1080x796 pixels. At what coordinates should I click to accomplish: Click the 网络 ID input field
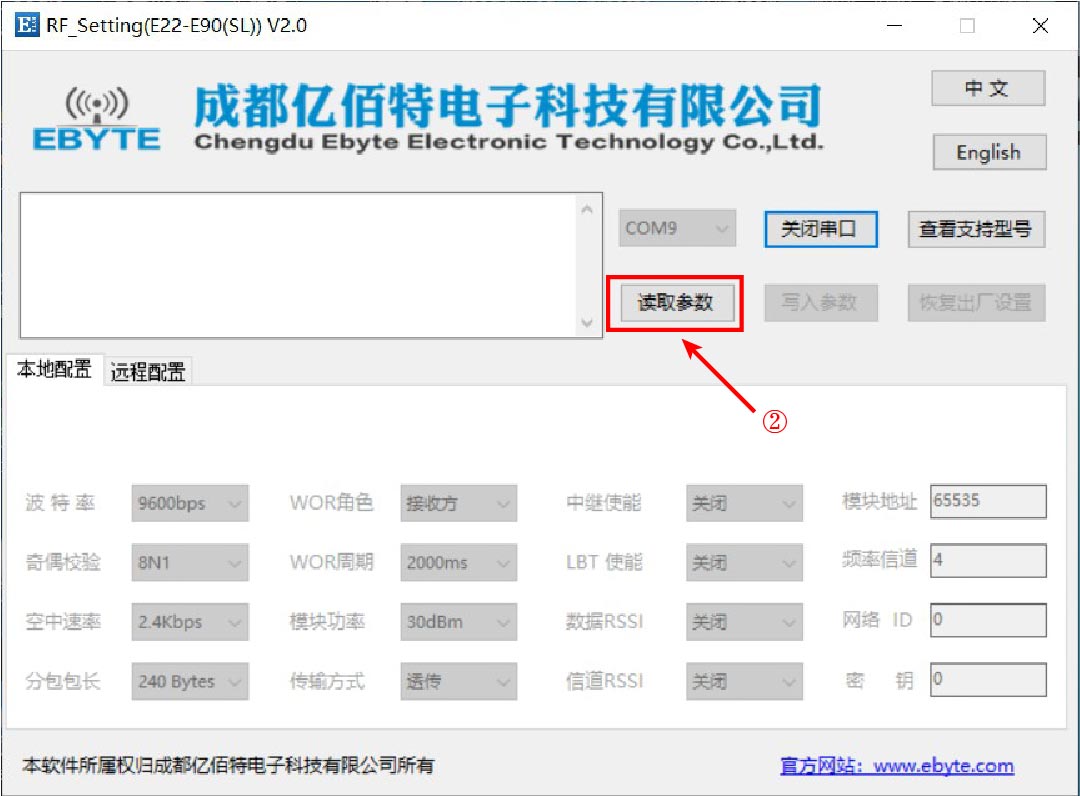coord(988,620)
